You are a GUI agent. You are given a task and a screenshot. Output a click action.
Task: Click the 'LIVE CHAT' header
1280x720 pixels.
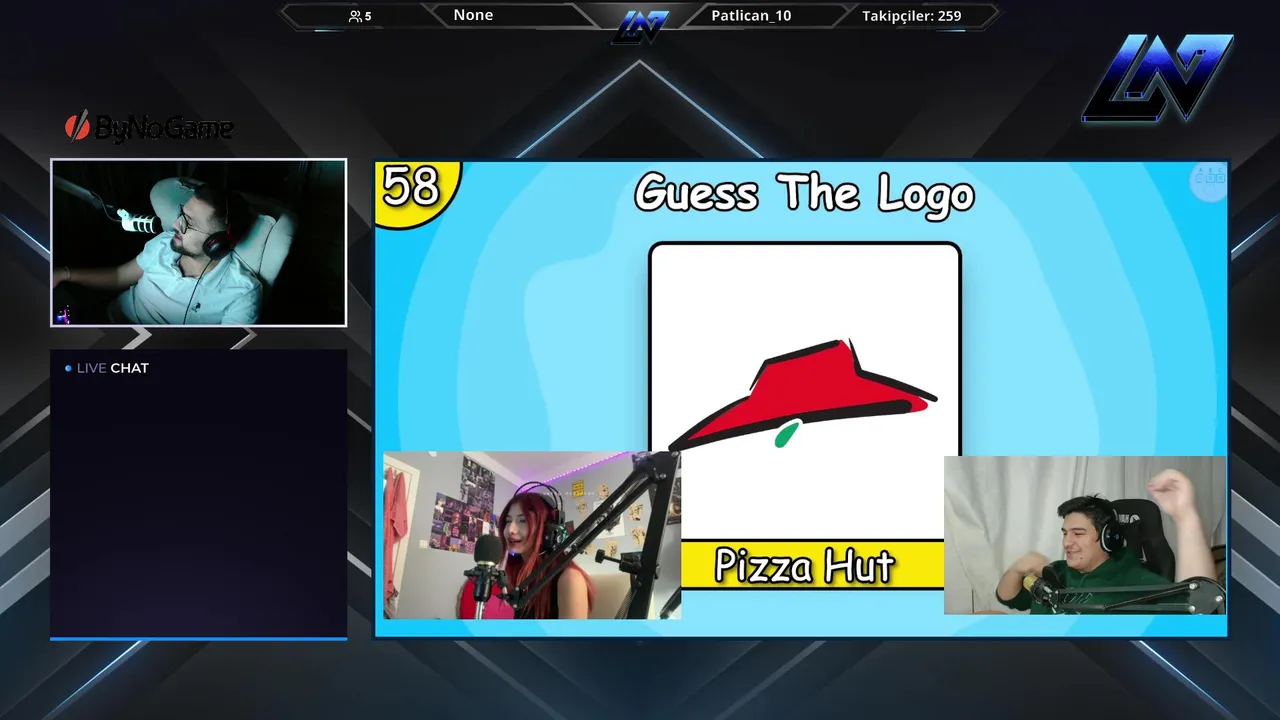click(107, 368)
